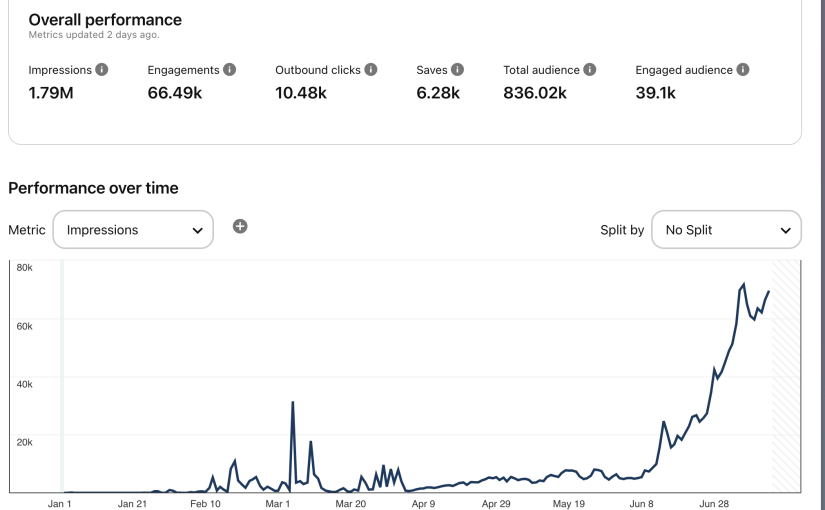
Task: Click the tall chart spike near Mar 1
Action: (x=292, y=403)
